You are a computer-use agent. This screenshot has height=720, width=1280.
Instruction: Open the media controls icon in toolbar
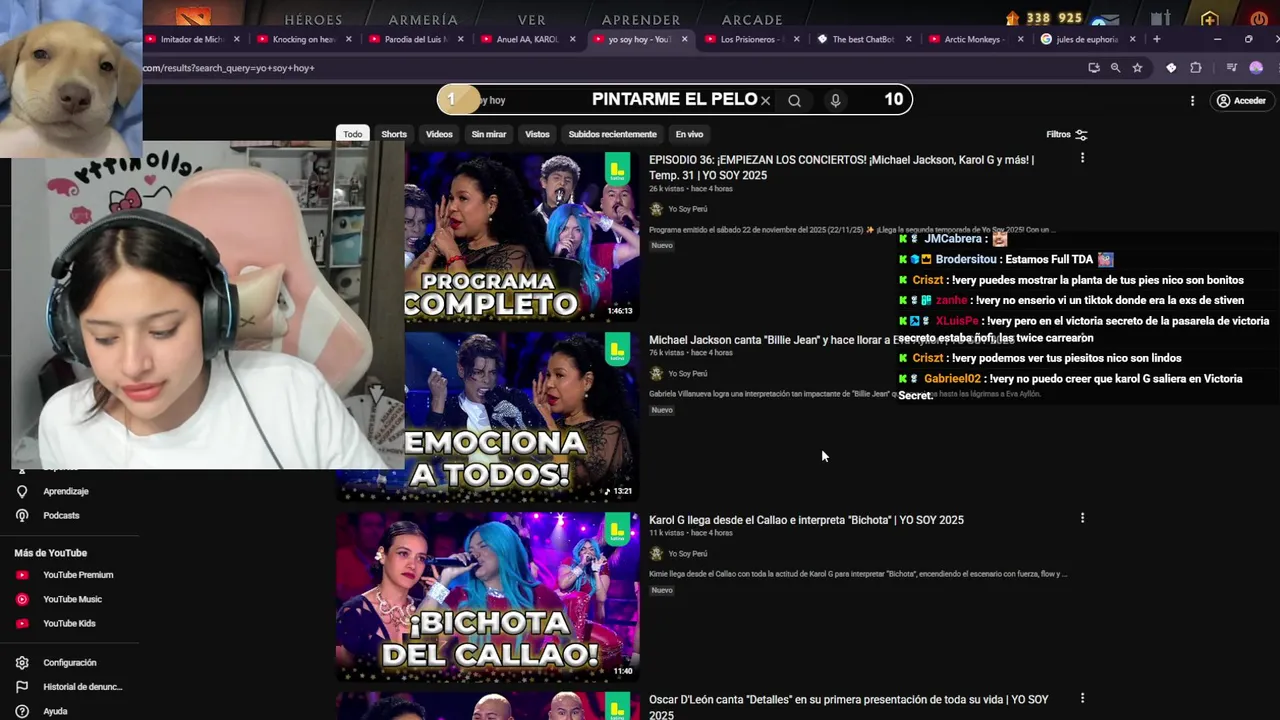(x=1231, y=68)
